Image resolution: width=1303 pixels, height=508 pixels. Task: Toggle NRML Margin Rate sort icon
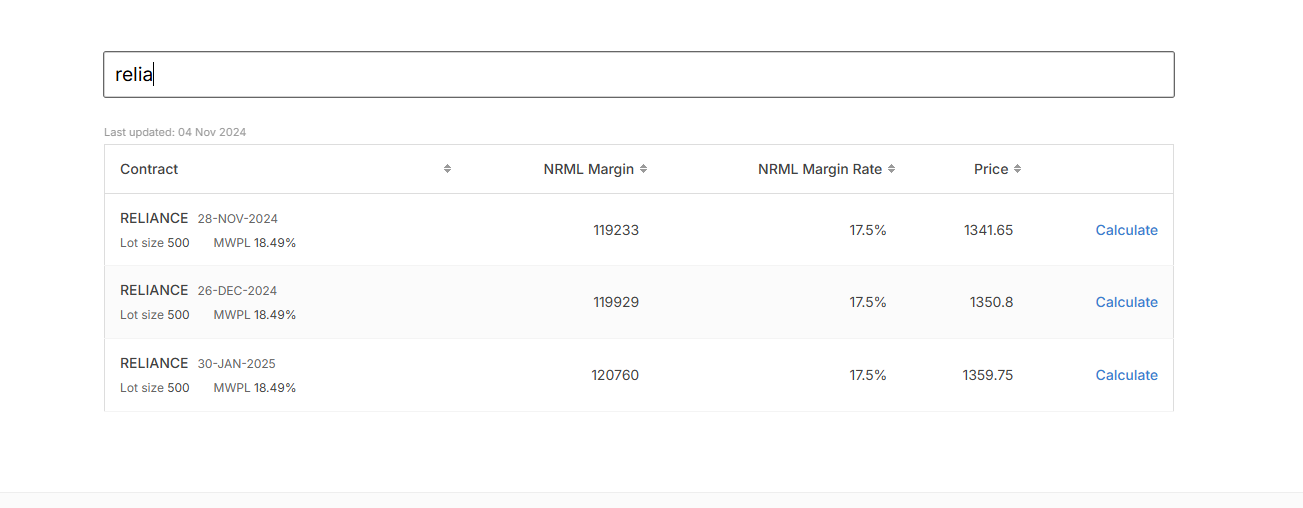(x=891, y=169)
